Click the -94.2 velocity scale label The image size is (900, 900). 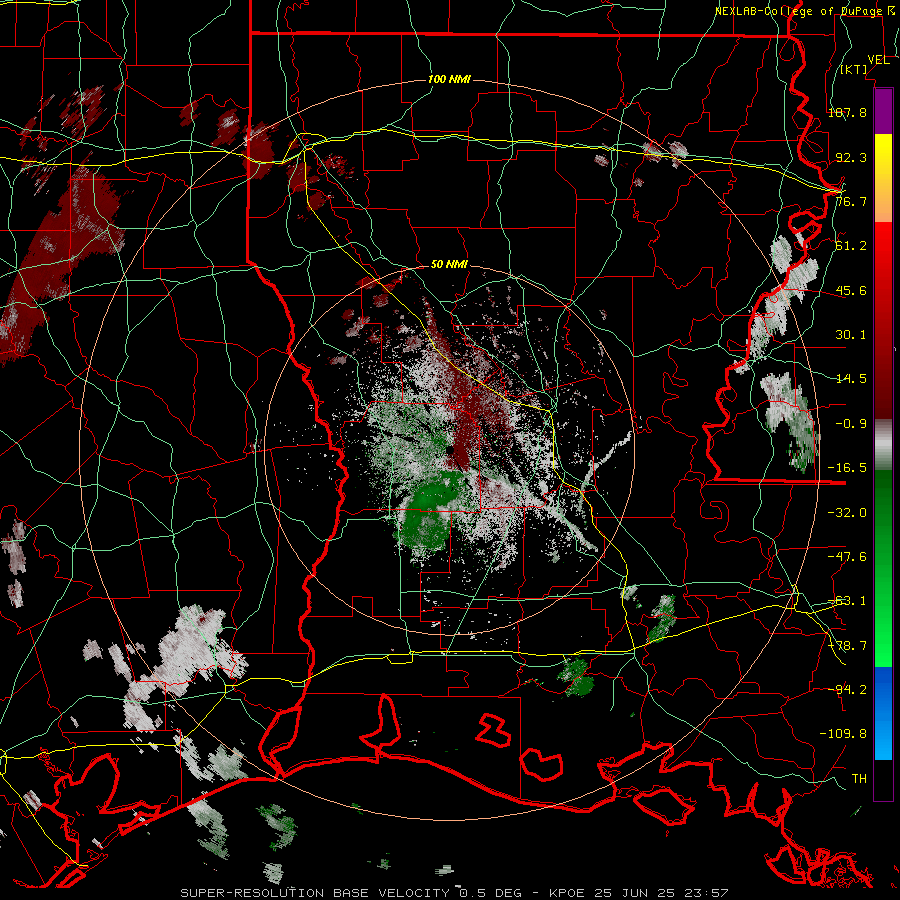click(x=847, y=689)
